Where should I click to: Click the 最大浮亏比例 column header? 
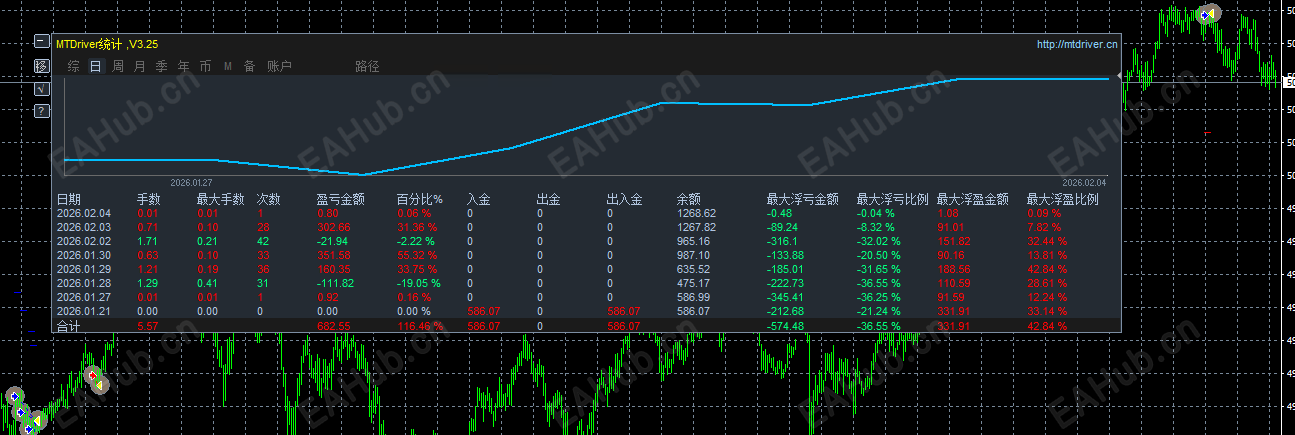coord(892,200)
